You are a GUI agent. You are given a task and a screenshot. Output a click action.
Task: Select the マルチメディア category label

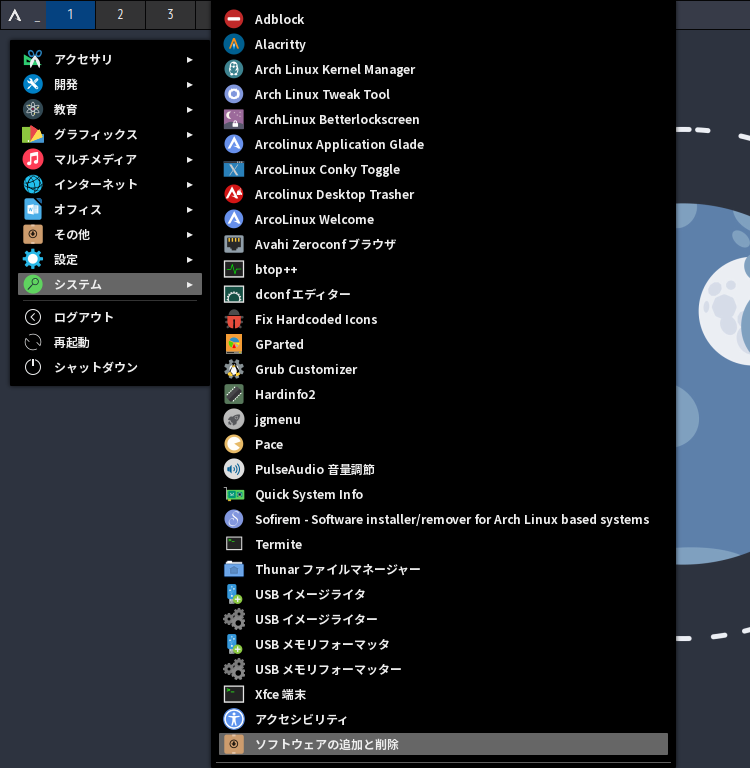[x=95, y=159]
